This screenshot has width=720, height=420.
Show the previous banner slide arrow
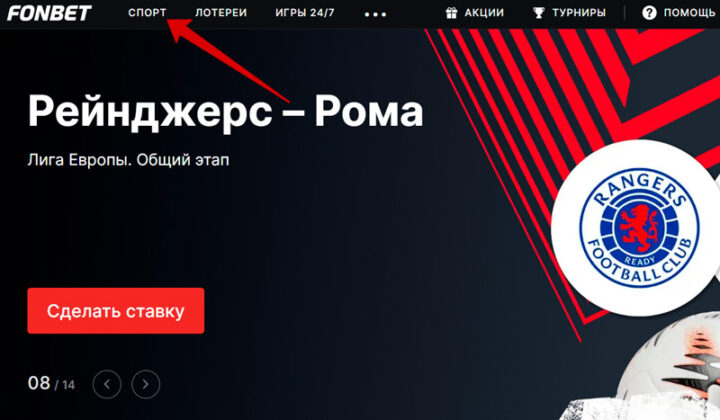(107, 384)
